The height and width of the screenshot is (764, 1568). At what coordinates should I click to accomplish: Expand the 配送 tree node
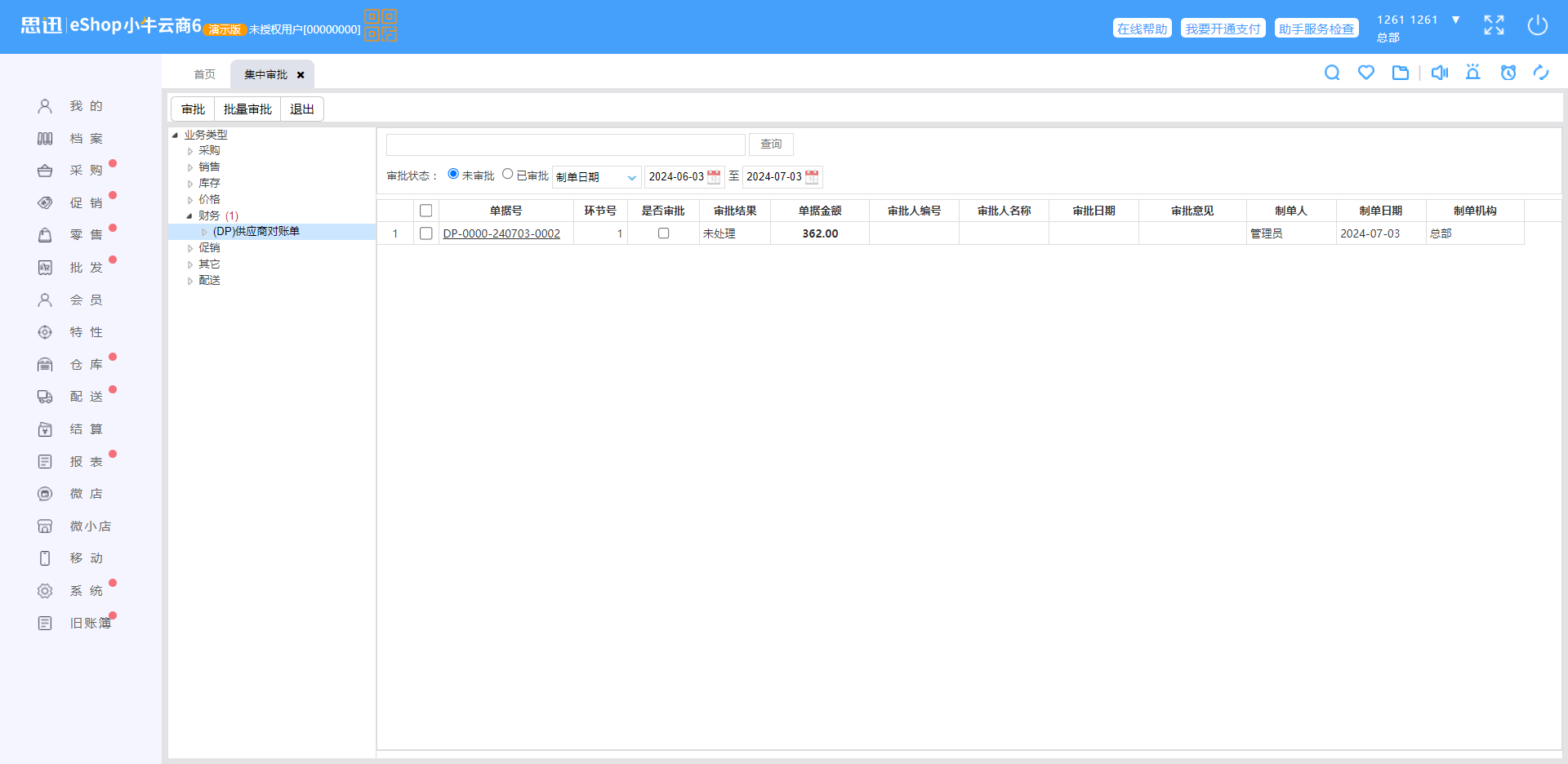(190, 281)
